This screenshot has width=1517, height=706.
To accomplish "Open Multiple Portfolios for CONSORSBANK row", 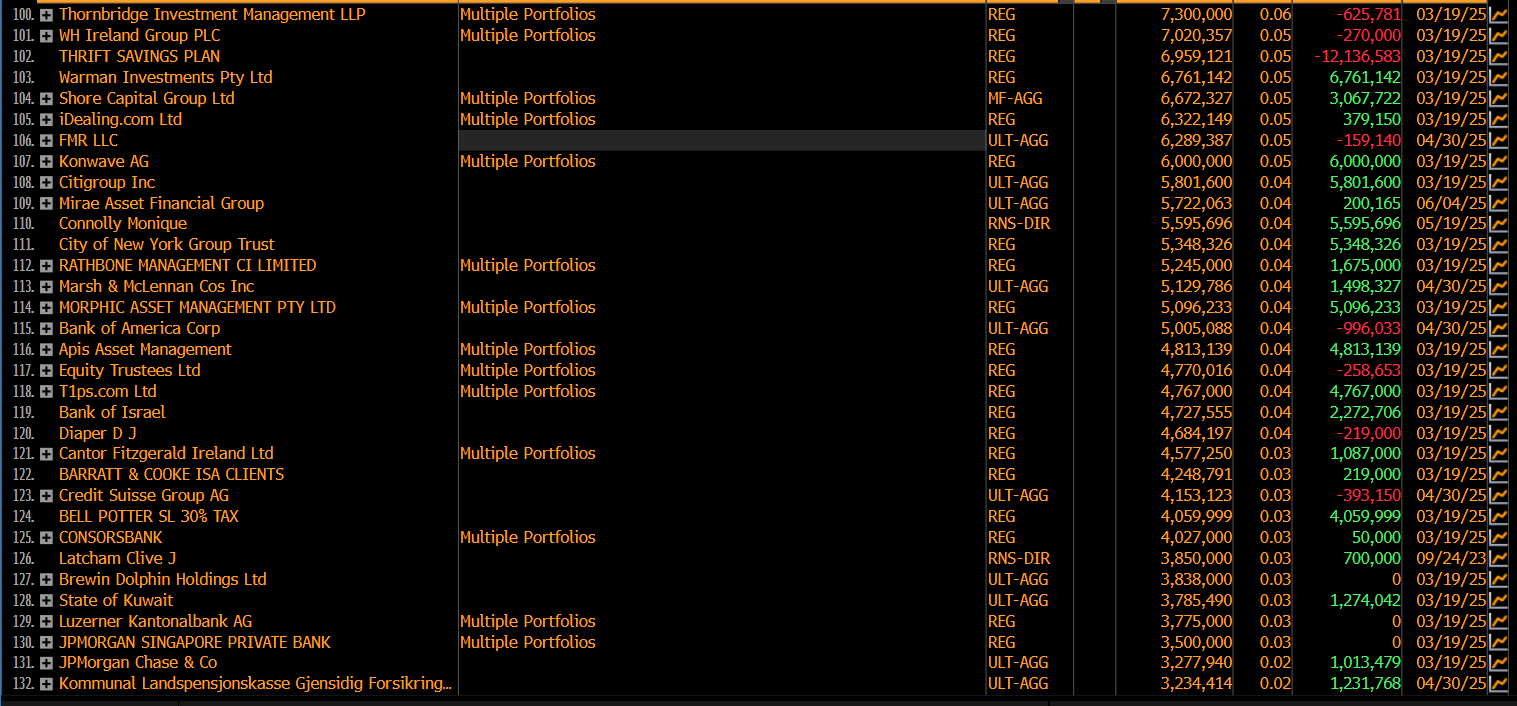I will click(x=527, y=537).
